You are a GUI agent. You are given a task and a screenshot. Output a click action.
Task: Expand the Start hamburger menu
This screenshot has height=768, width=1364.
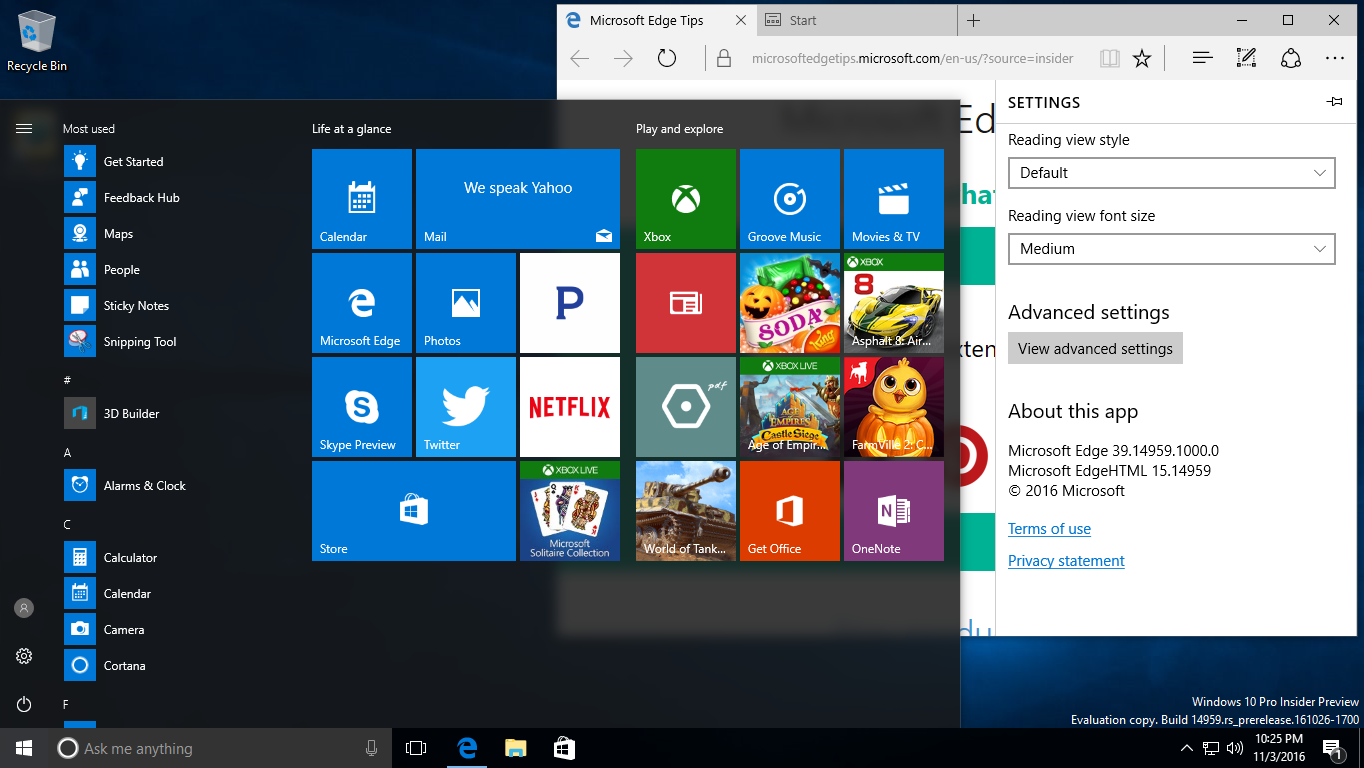pos(24,128)
